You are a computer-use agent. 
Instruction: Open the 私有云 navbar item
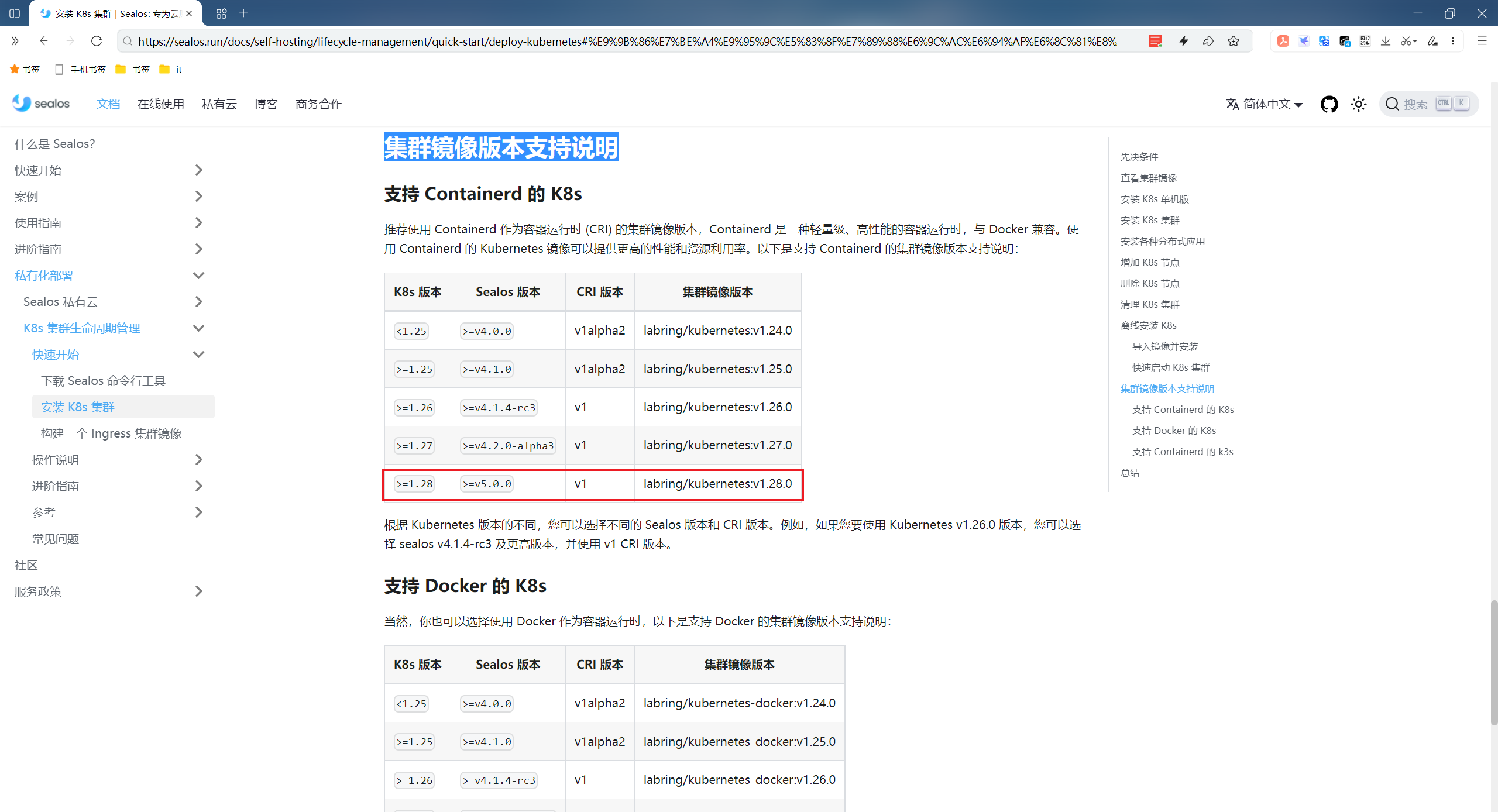pos(219,104)
